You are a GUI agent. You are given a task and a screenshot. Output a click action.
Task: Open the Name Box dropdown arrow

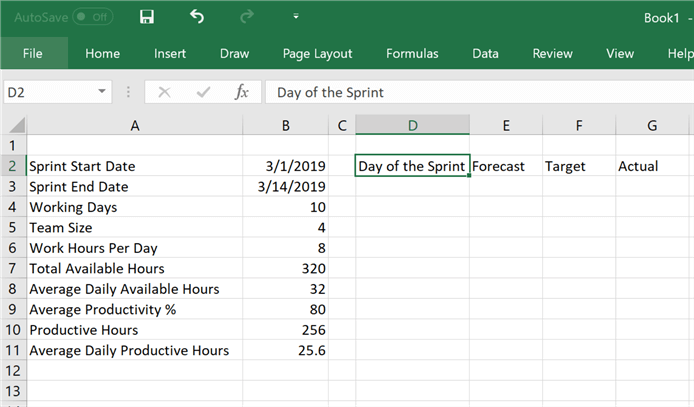click(102, 92)
